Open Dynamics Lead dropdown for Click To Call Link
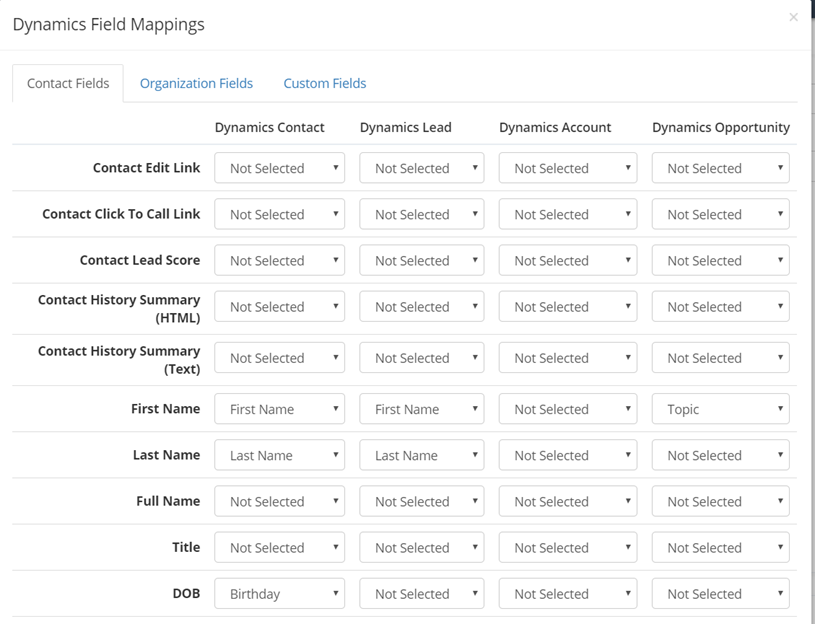Viewport: 815px width, 624px height. (x=422, y=214)
